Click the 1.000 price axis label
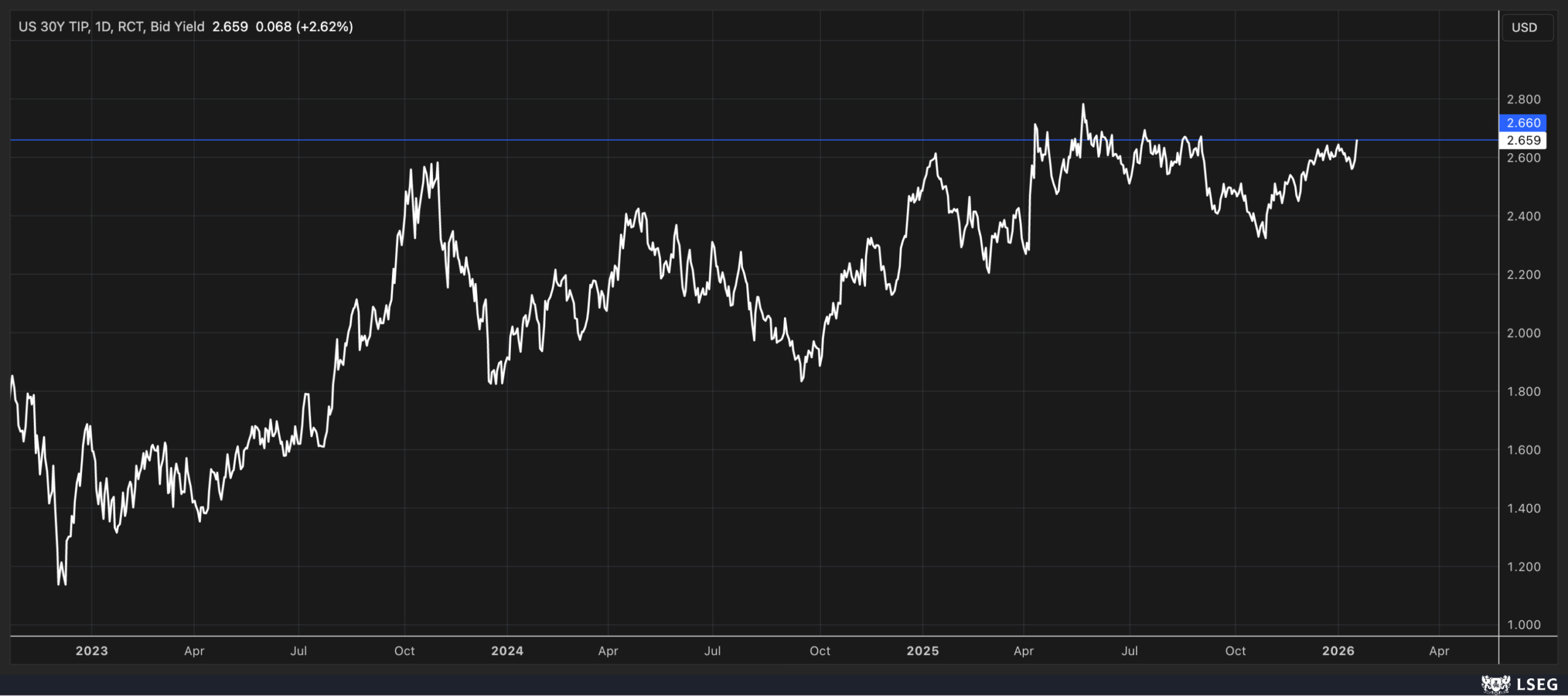This screenshot has height=696, width=1568. coord(1523,625)
